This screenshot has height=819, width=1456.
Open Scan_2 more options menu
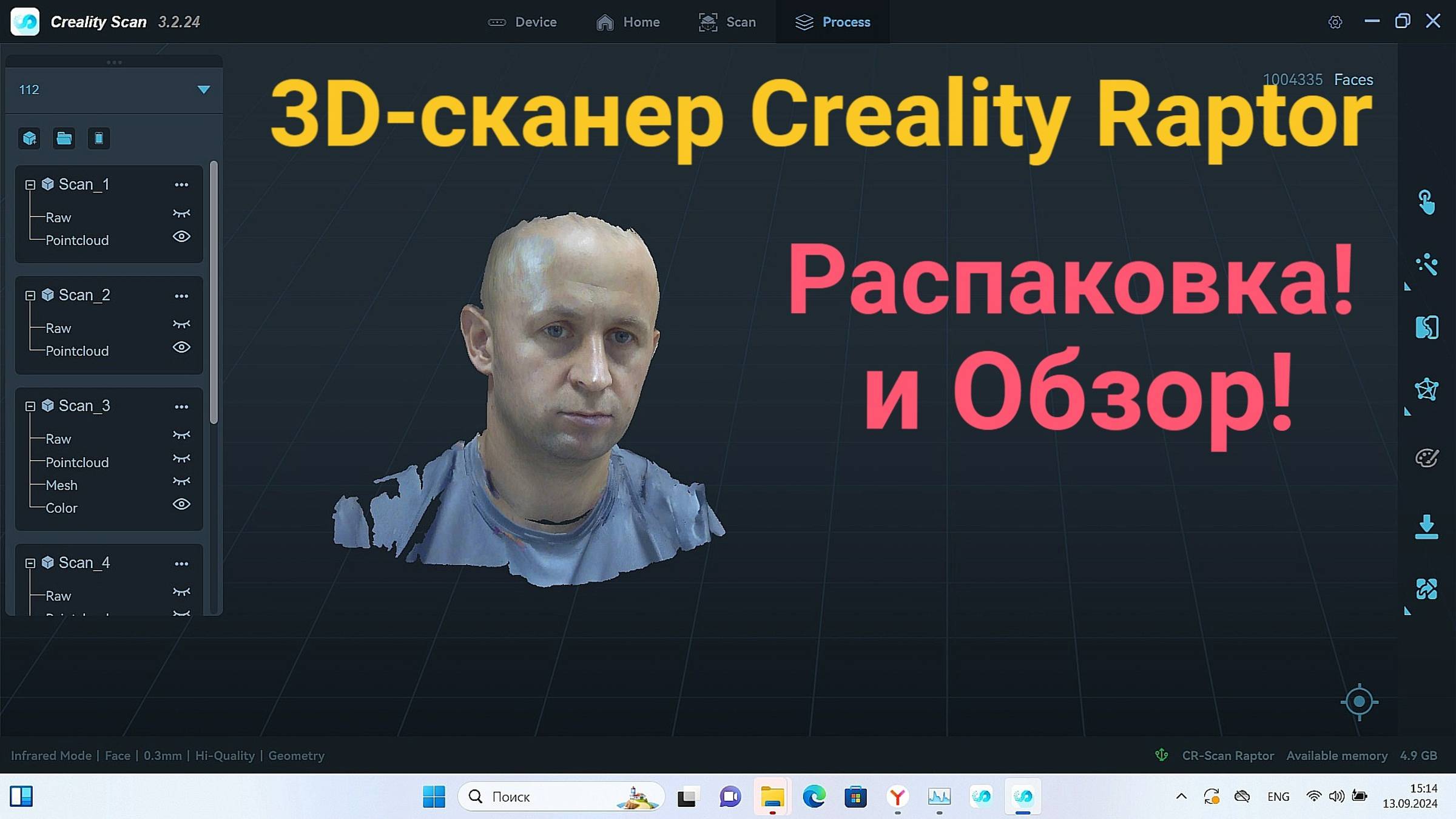(181, 296)
